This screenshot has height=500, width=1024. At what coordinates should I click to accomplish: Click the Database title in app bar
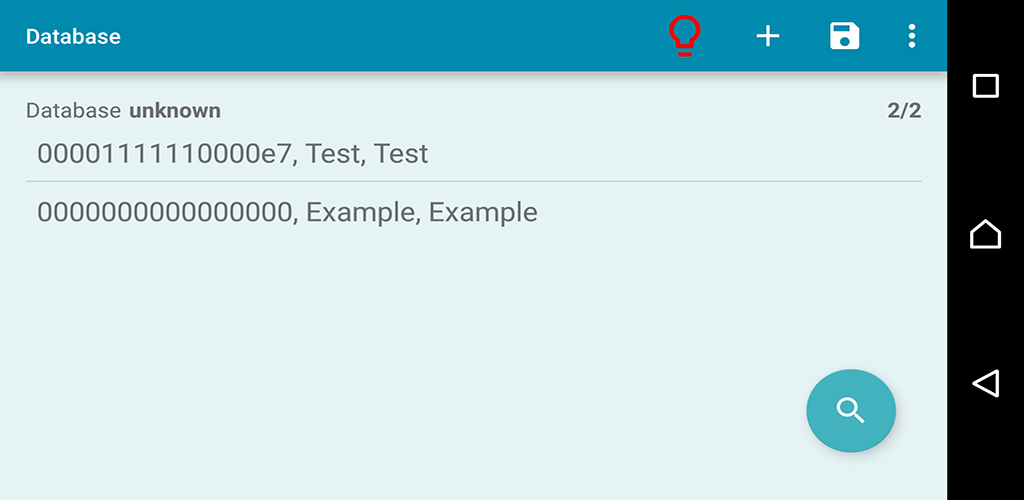73,36
